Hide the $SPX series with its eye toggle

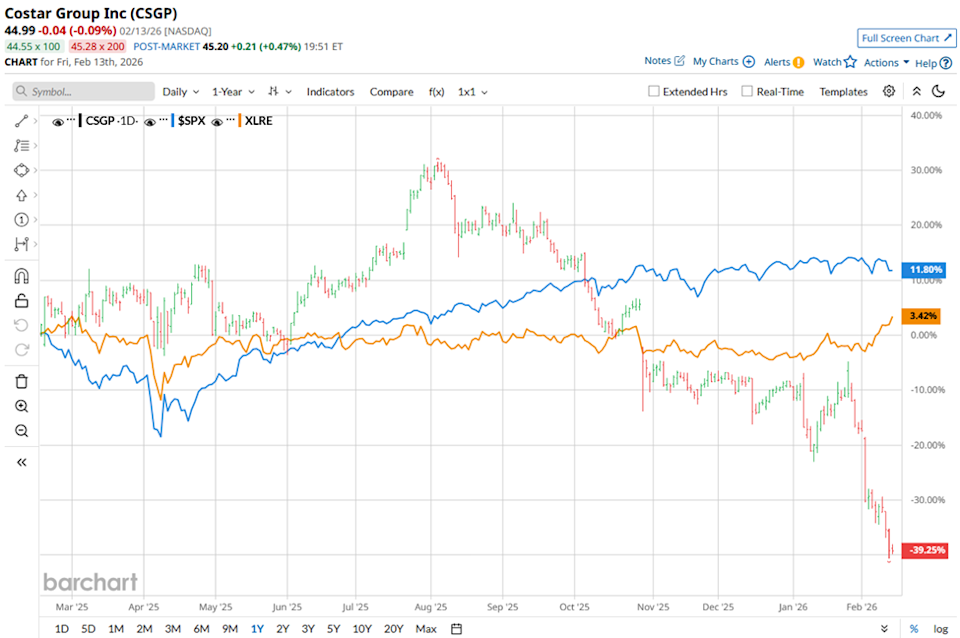point(150,120)
